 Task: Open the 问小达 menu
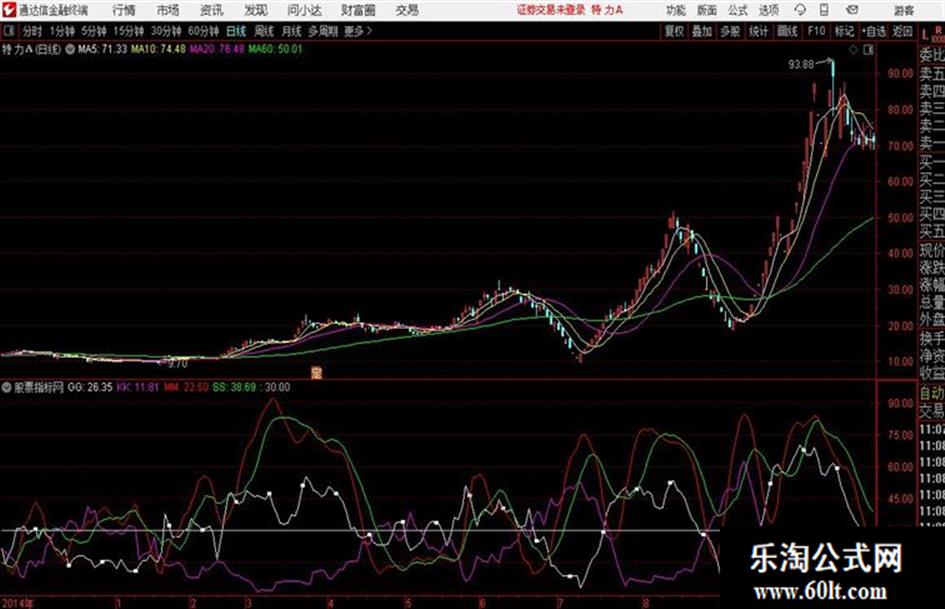(304, 10)
